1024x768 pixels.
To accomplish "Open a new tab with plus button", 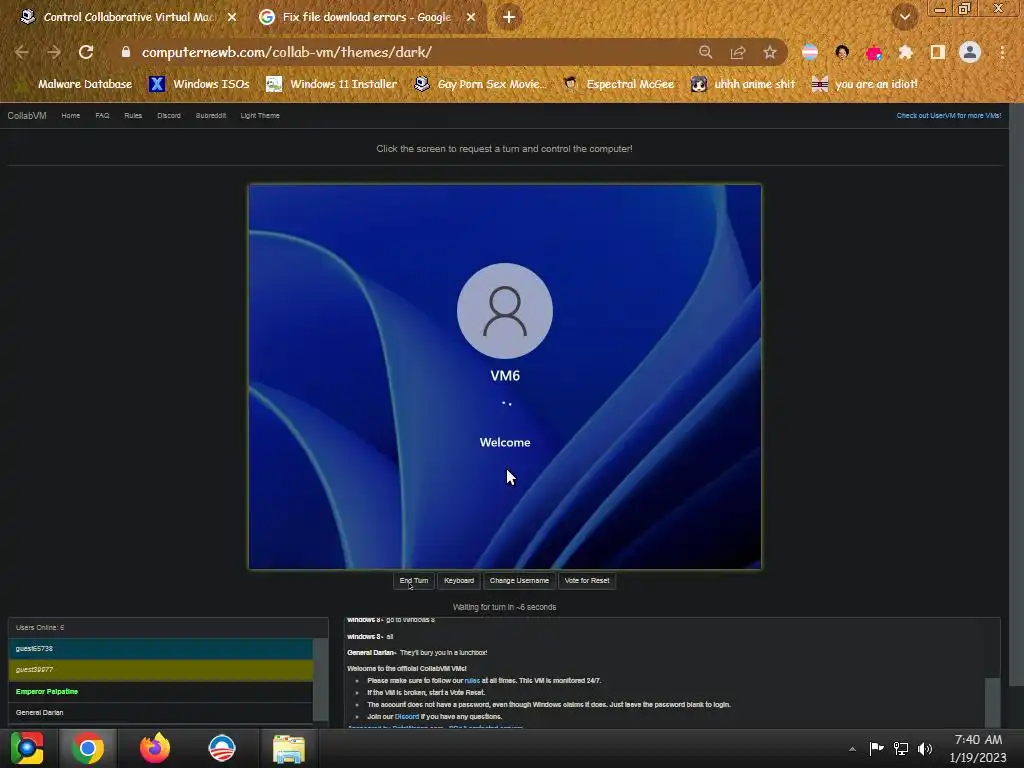I will click(509, 17).
